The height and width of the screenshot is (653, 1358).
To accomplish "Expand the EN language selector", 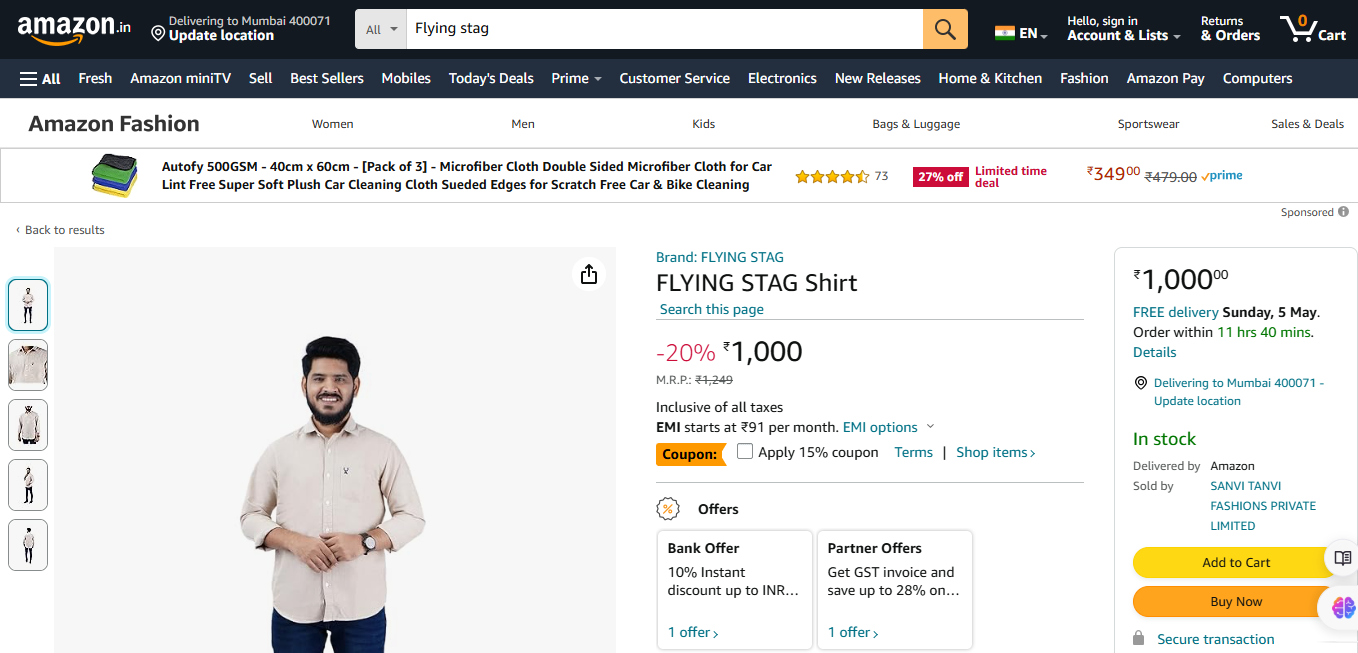I will click(x=1021, y=33).
